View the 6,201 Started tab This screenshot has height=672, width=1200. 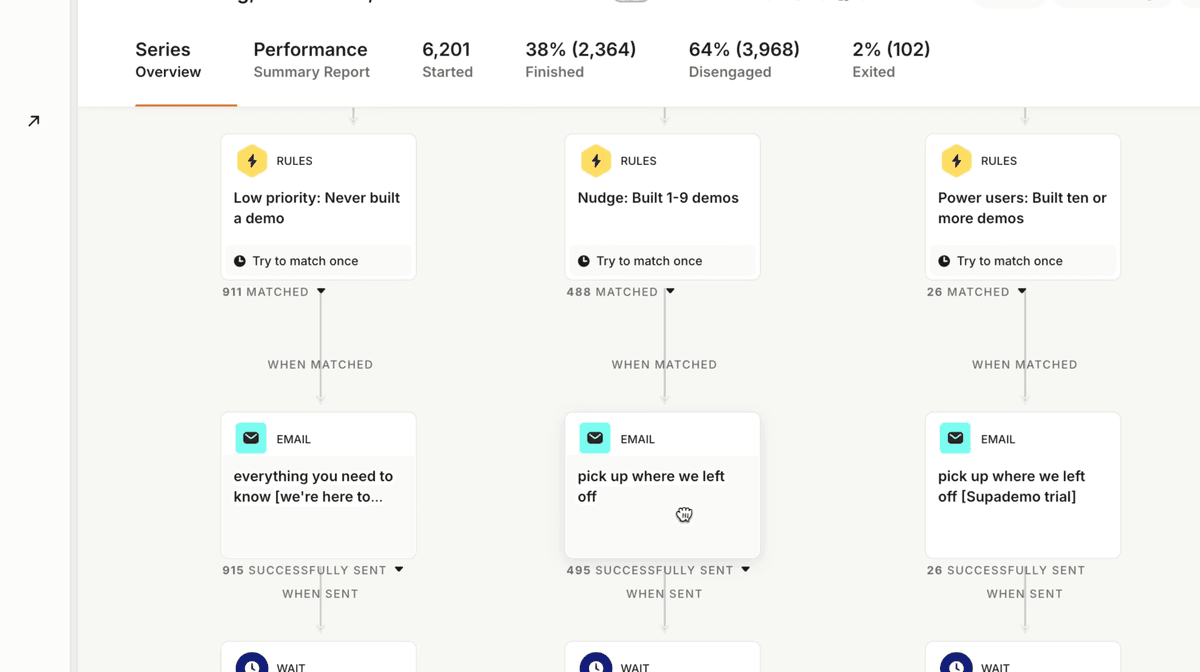pyautogui.click(x=447, y=60)
